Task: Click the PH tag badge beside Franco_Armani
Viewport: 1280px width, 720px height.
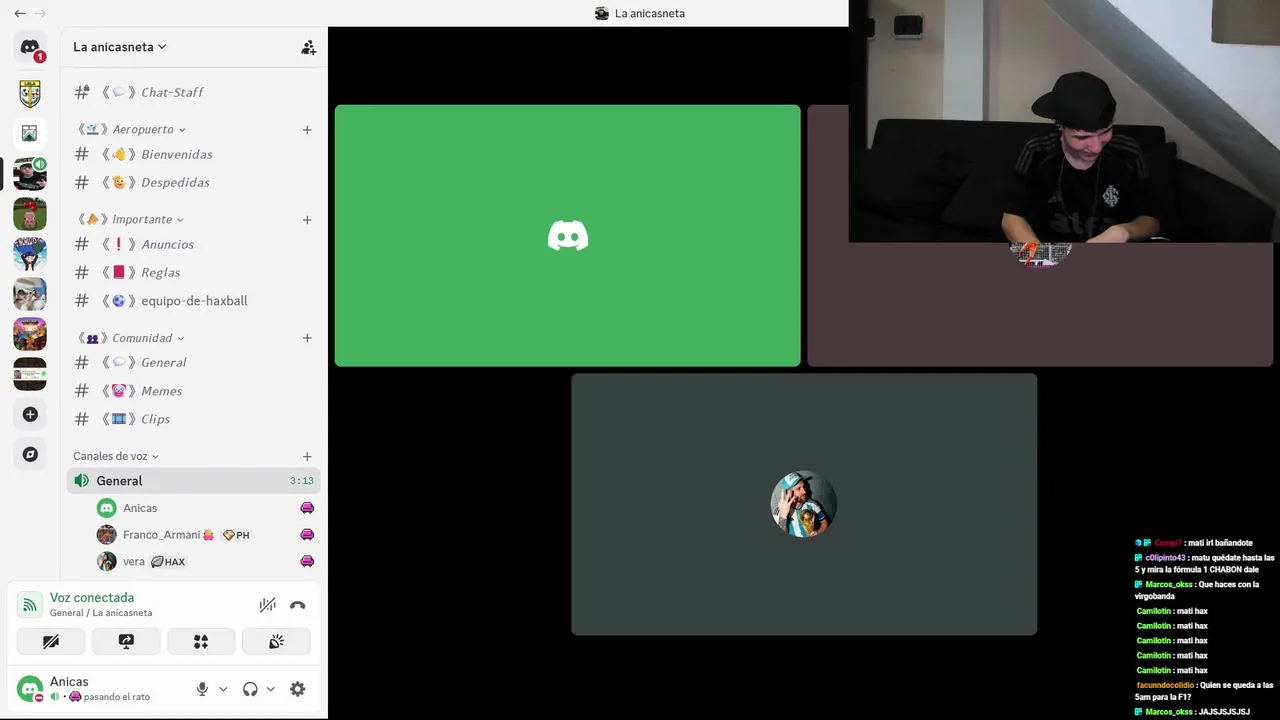Action: click(236, 535)
